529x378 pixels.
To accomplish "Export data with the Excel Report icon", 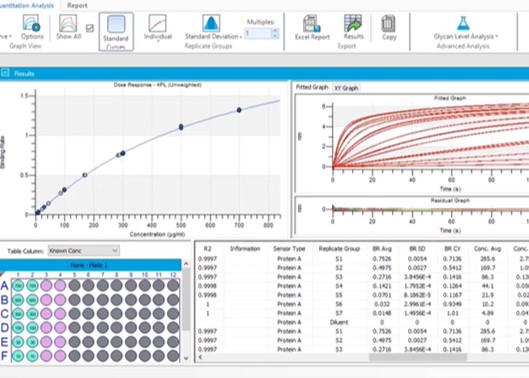I will (312, 23).
